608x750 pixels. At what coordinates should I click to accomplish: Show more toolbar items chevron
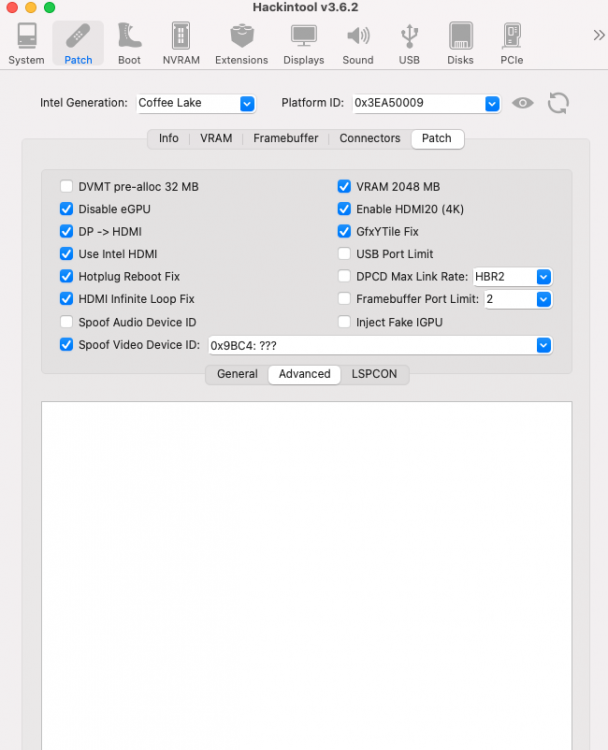[x=598, y=35]
